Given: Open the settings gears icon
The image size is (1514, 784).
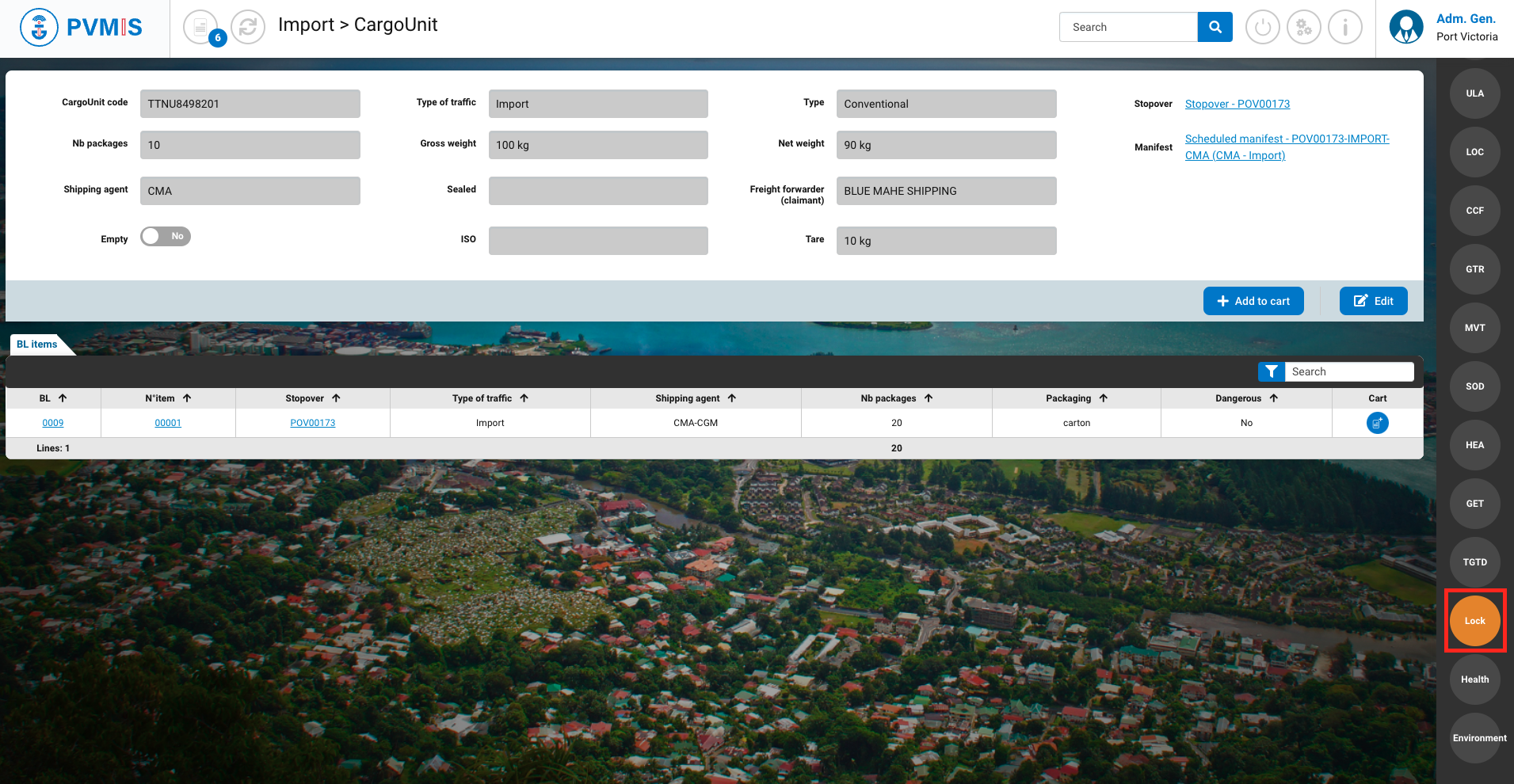Looking at the screenshot, I should tap(1304, 28).
